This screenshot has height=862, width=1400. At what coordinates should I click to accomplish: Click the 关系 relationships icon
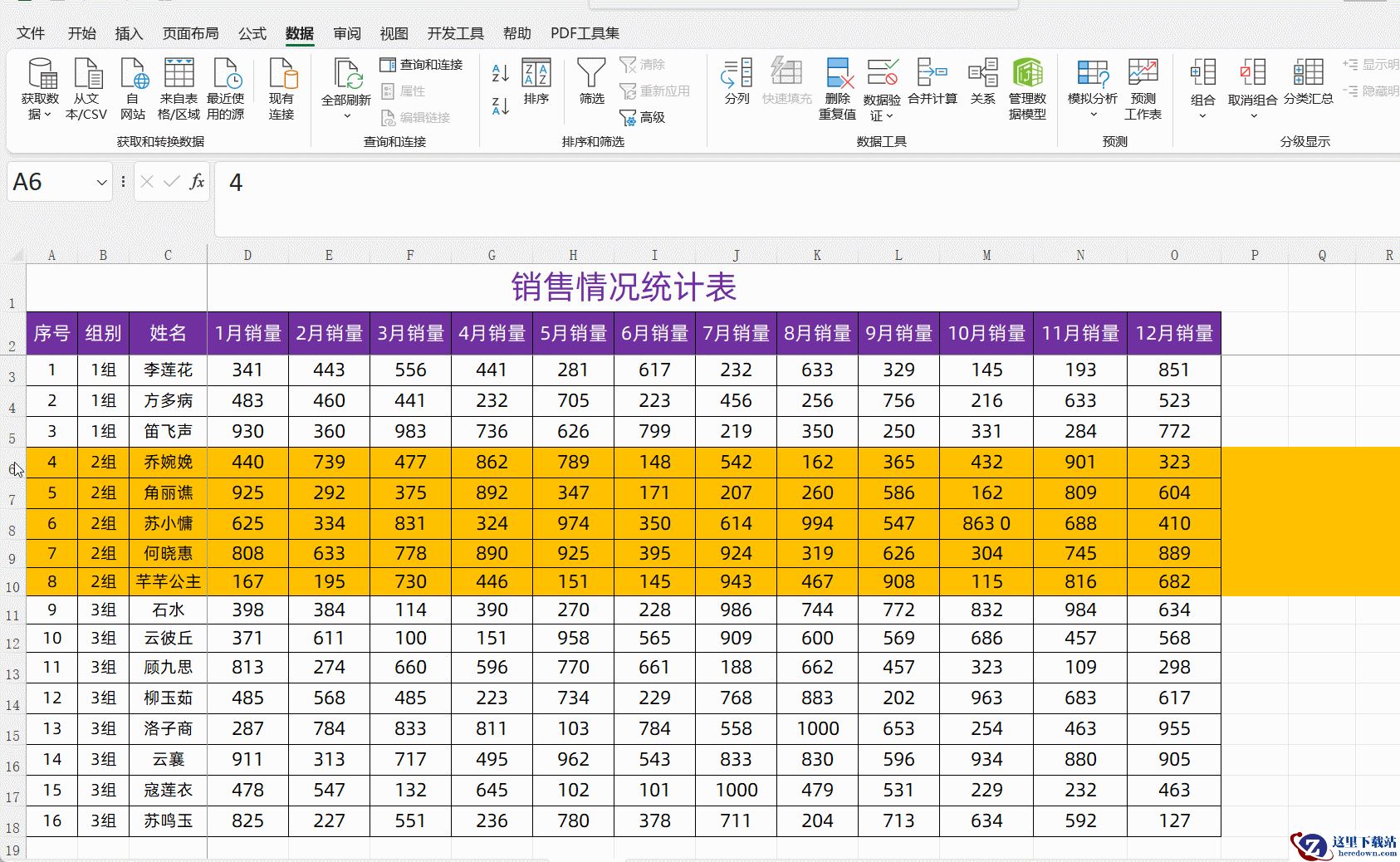click(x=983, y=73)
